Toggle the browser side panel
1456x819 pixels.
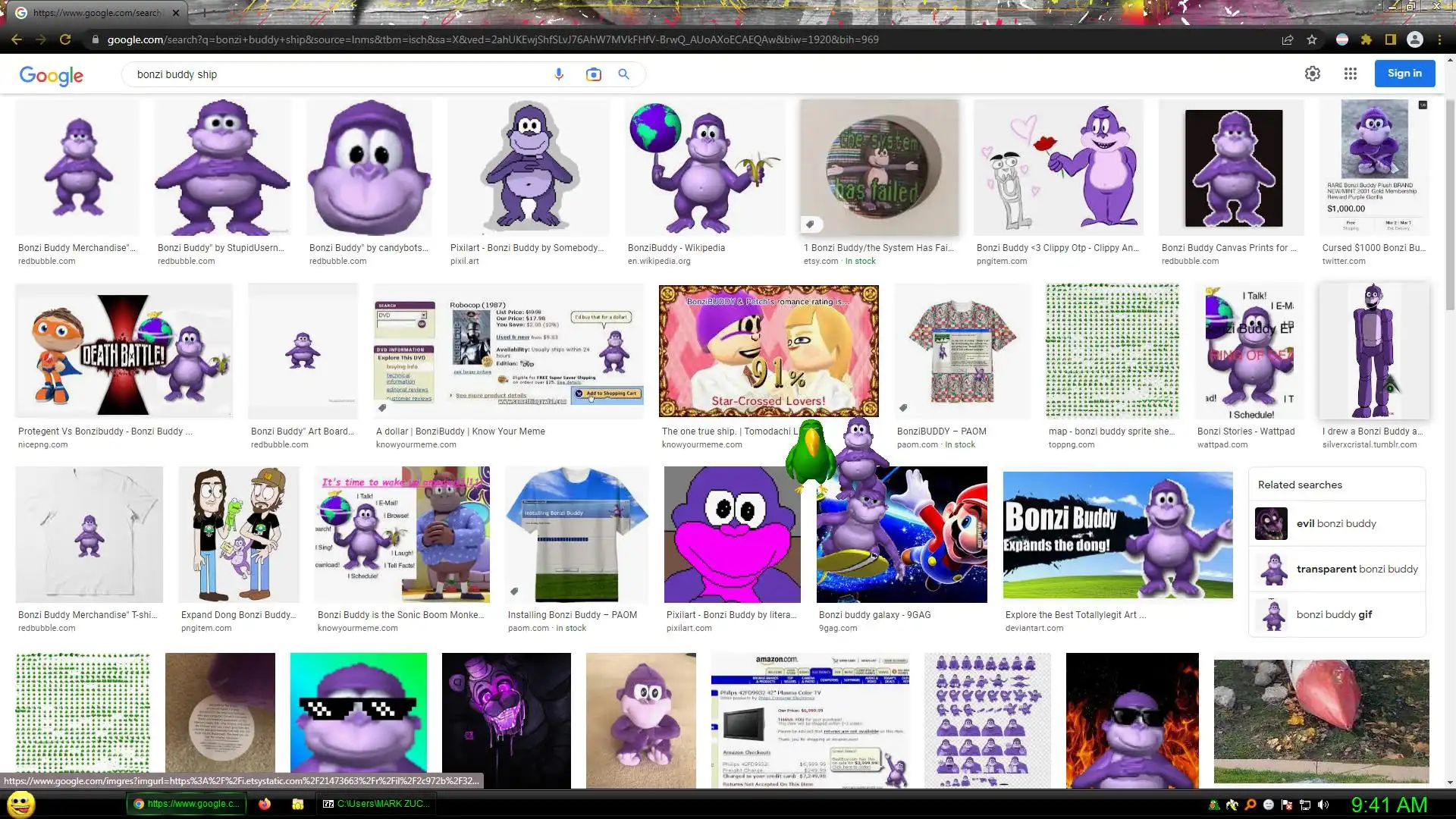(1391, 39)
